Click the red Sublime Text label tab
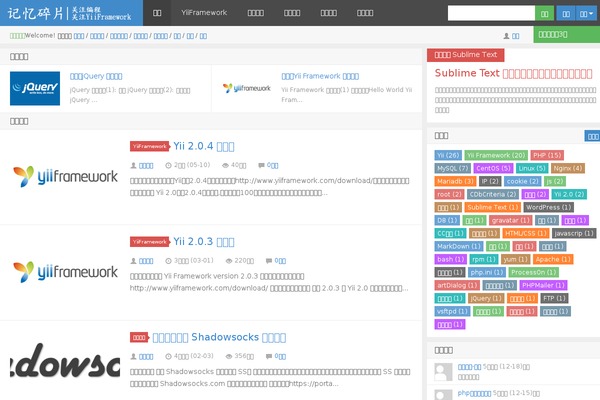600x400 pixels. click(466, 55)
